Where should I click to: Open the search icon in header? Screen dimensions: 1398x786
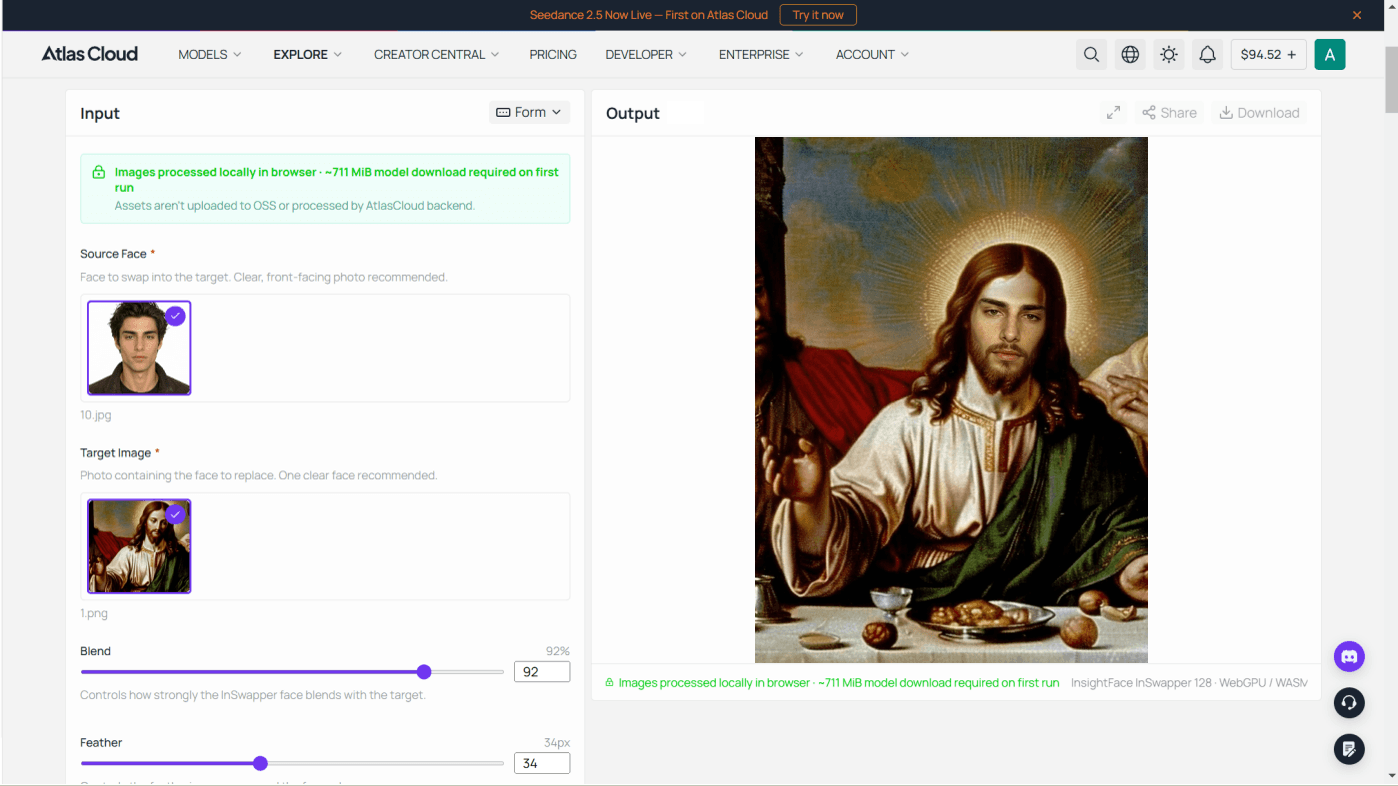pos(1091,54)
